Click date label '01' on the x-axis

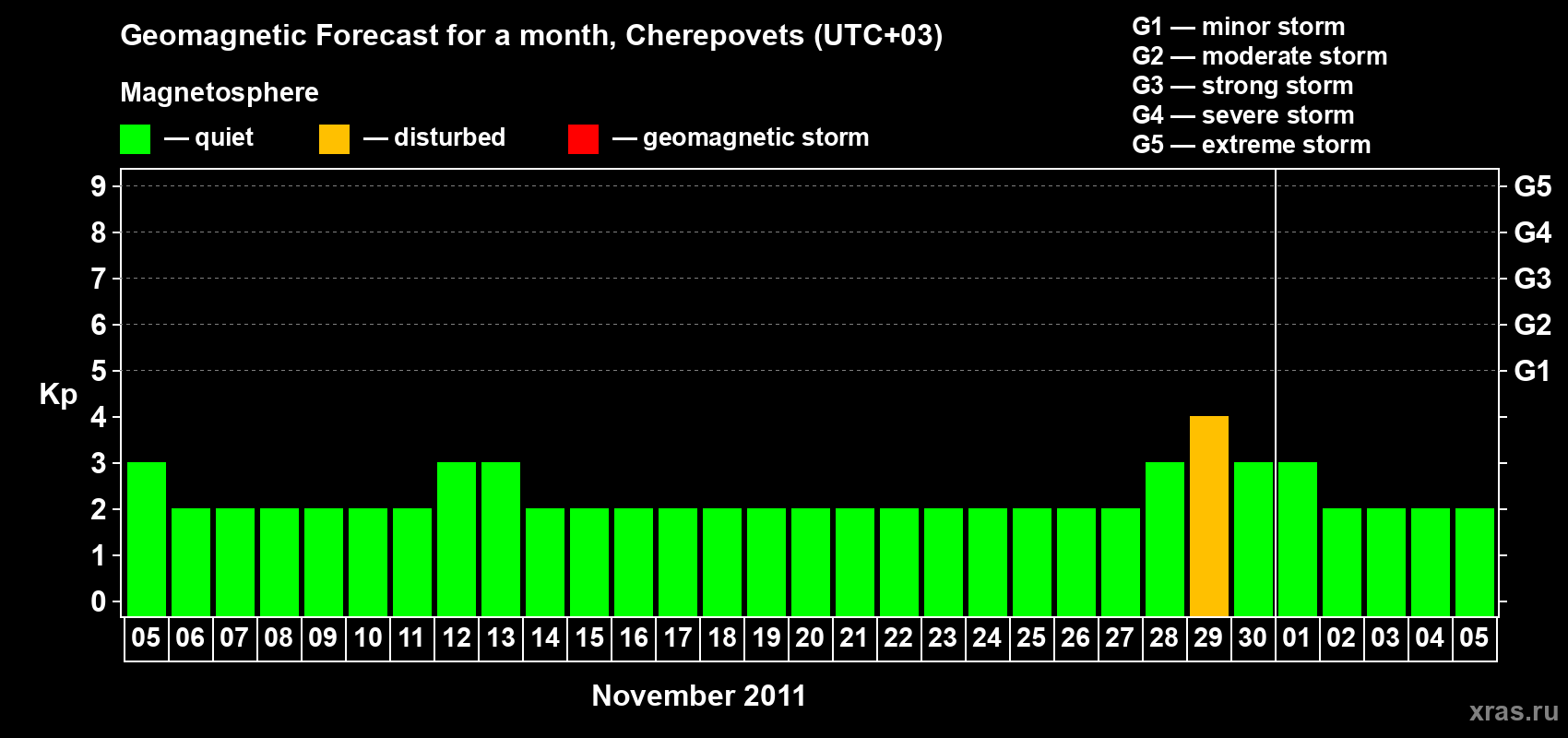(1297, 638)
